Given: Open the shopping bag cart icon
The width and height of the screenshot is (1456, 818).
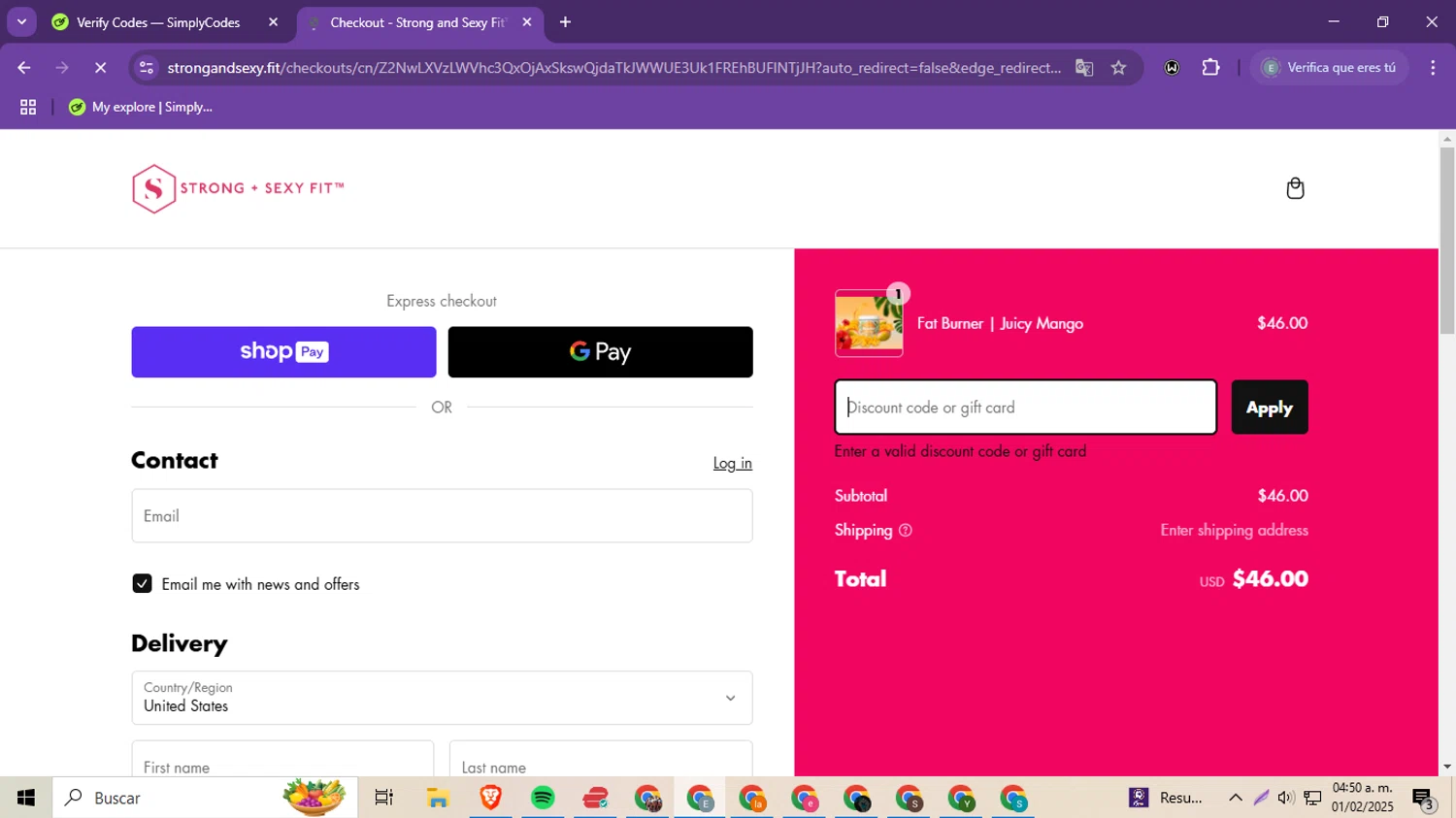Looking at the screenshot, I should click(x=1295, y=188).
